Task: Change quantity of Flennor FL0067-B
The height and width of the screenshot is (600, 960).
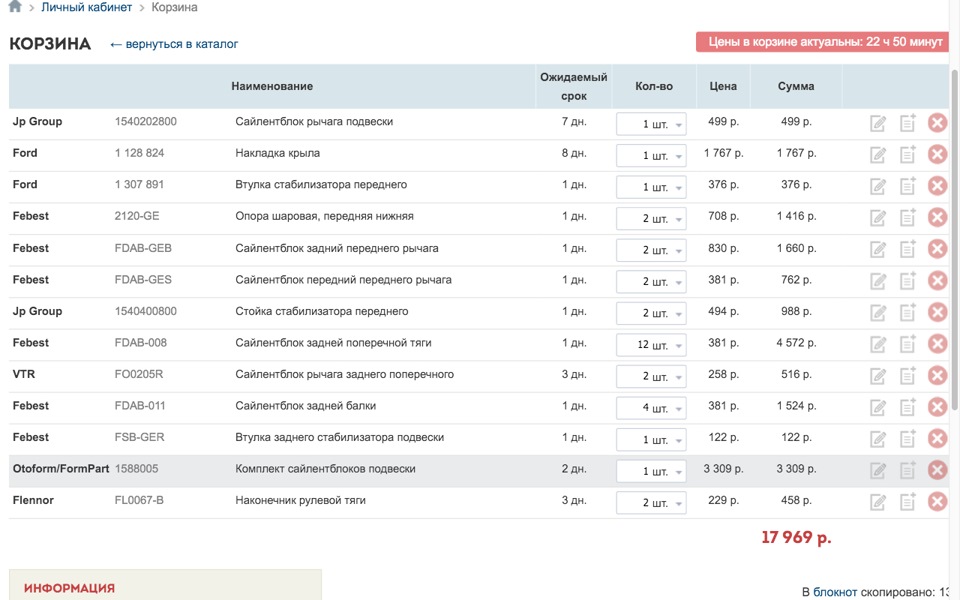Action: (x=651, y=503)
